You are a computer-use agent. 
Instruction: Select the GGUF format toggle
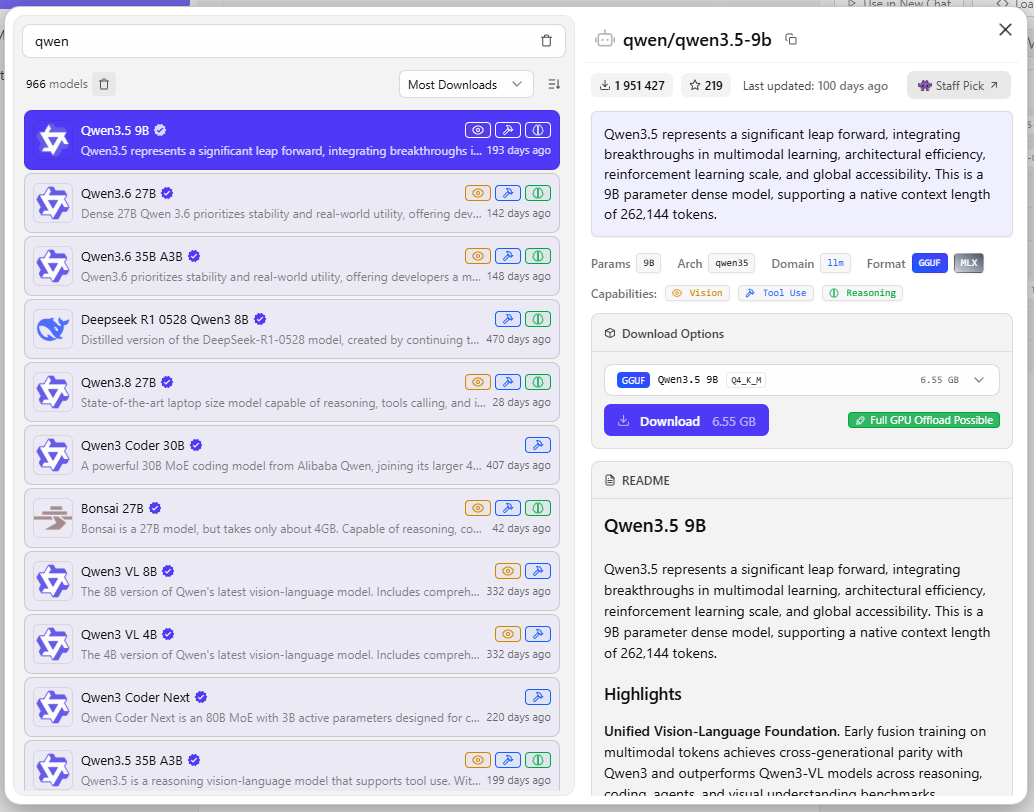click(930, 263)
